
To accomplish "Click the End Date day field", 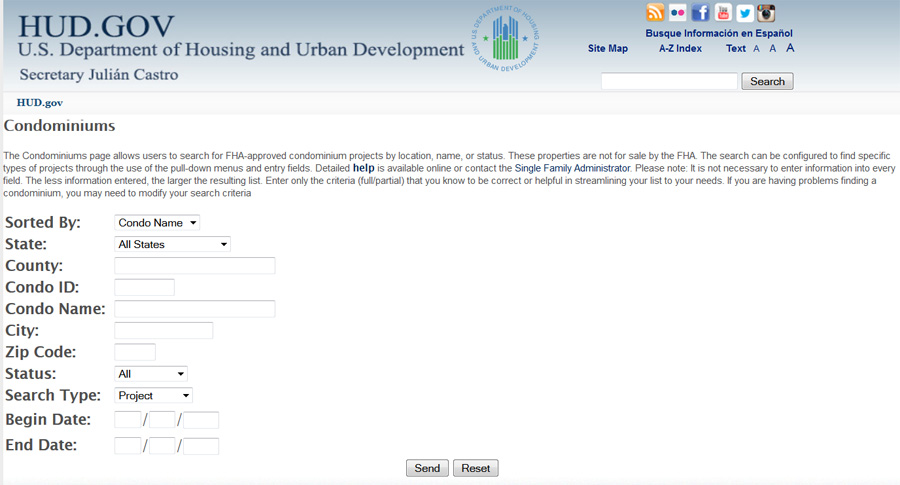I will (x=162, y=446).
